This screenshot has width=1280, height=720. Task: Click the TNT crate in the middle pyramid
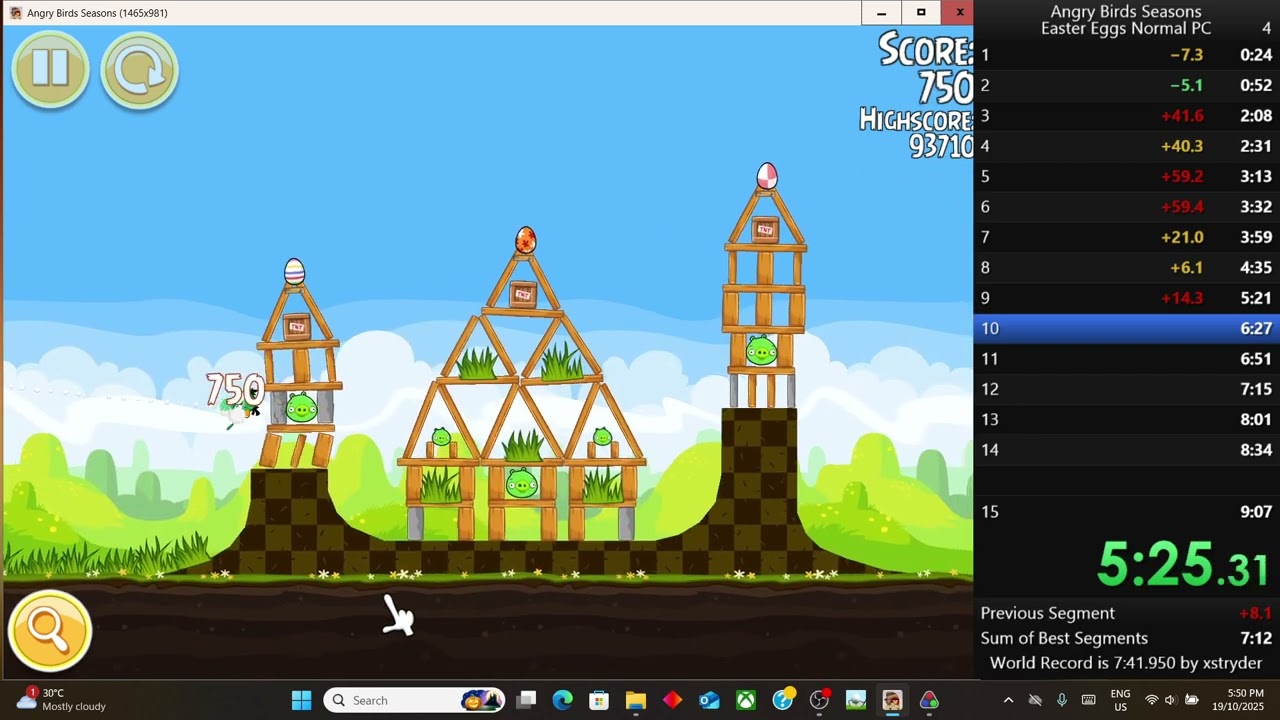[x=522, y=294]
